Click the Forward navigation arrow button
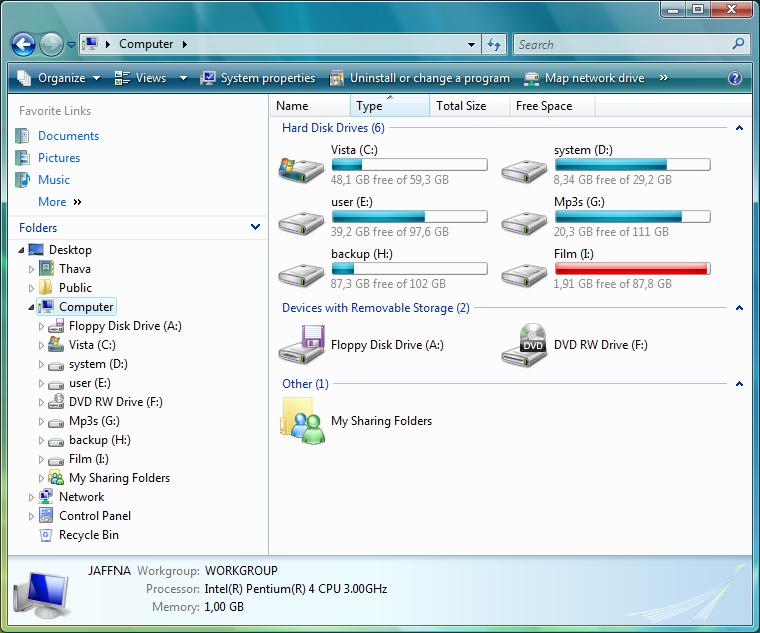The image size is (760, 633). [51, 45]
